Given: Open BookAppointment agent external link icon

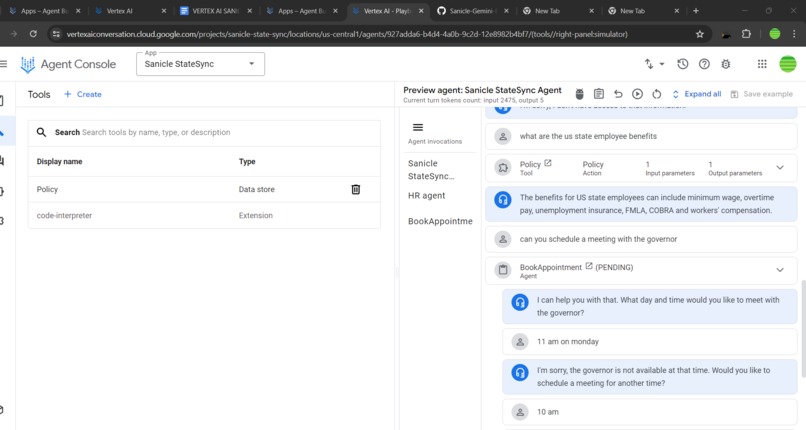Looking at the screenshot, I should [589, 266].
